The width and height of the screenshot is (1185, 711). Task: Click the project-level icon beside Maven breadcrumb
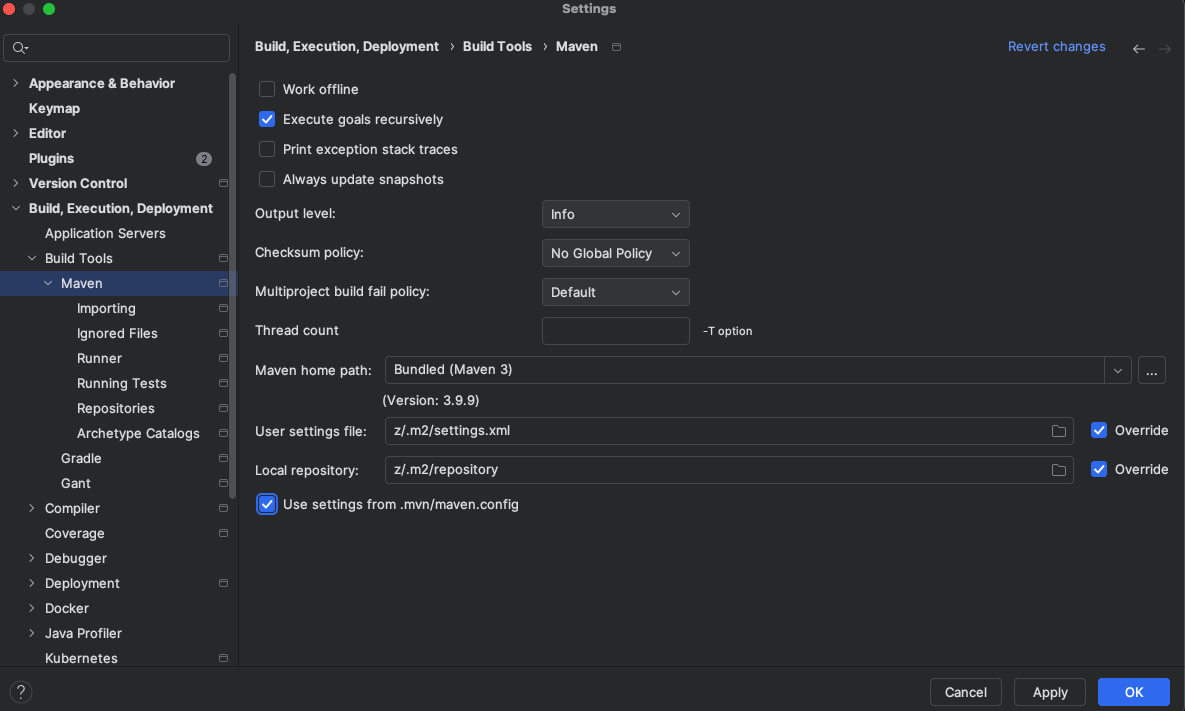point(616,47)
